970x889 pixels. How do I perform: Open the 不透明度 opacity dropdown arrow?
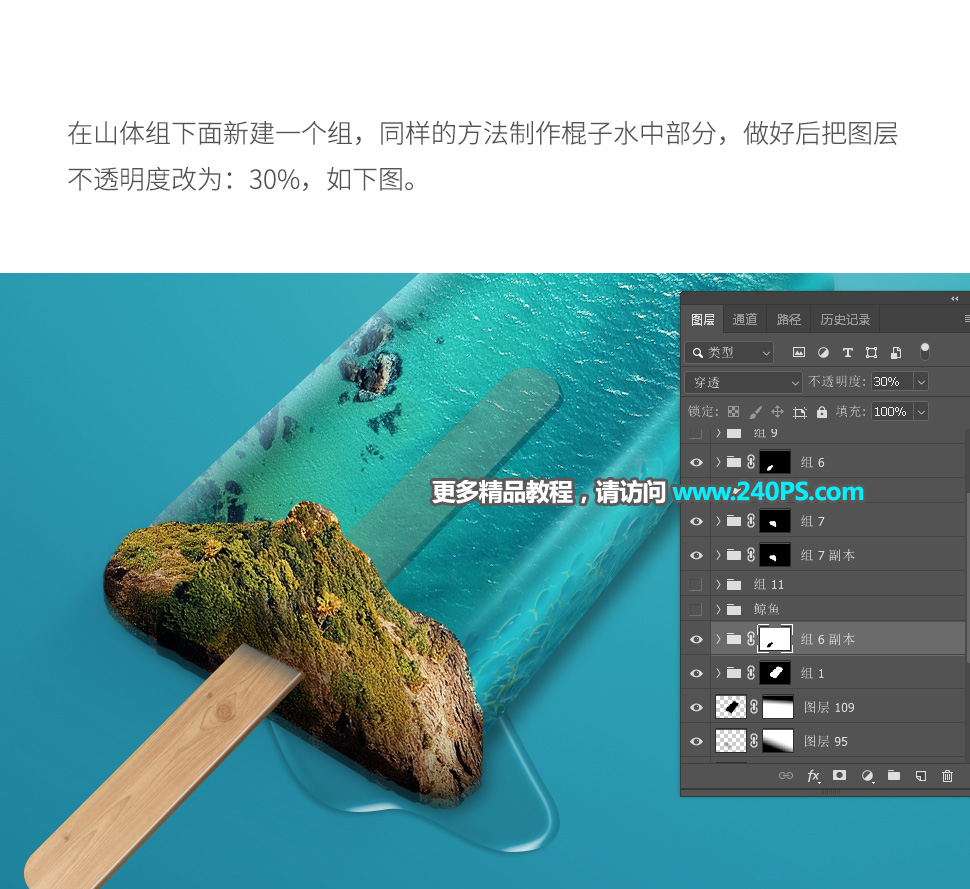[x=920, y=382]
